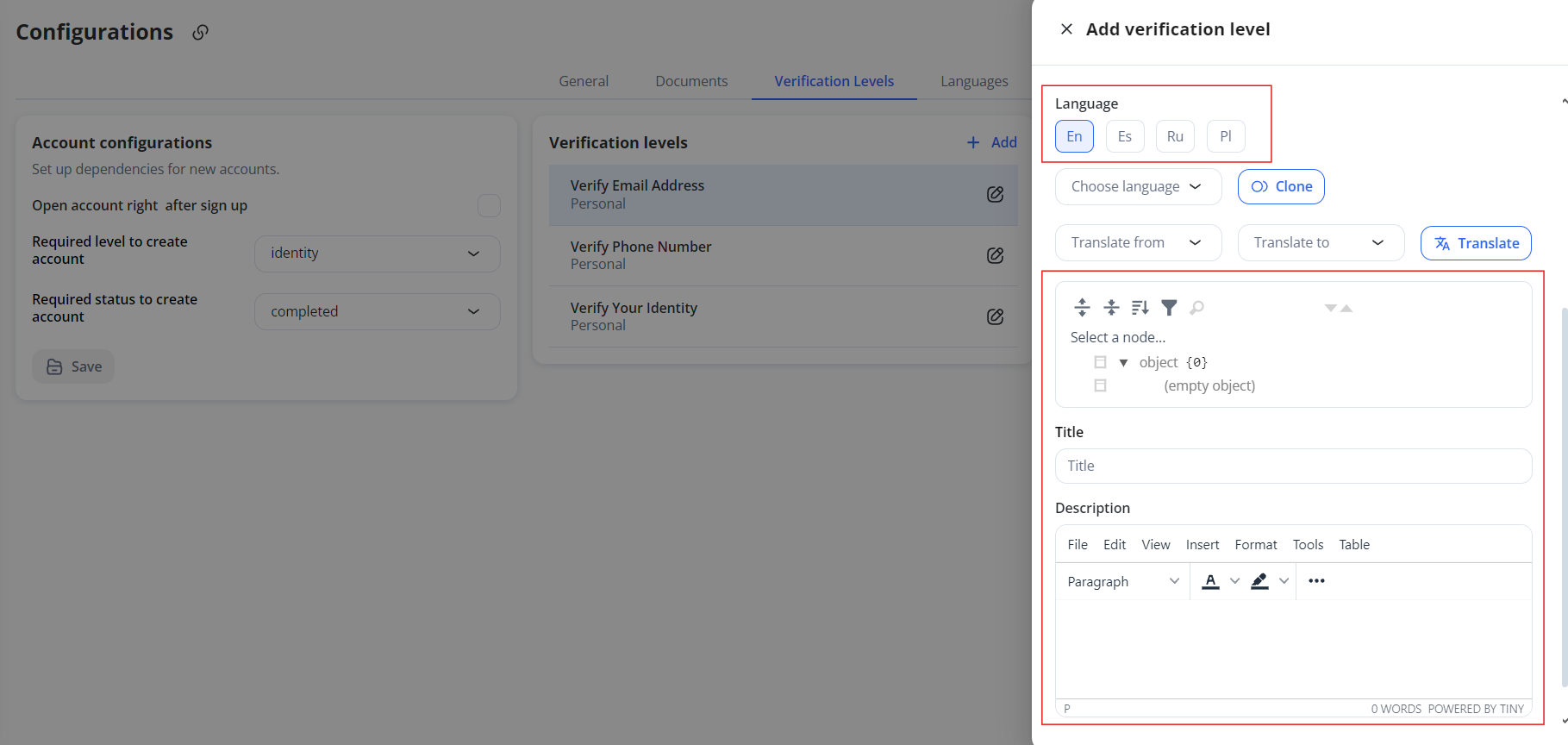Add a new verification level

[991, 142]
